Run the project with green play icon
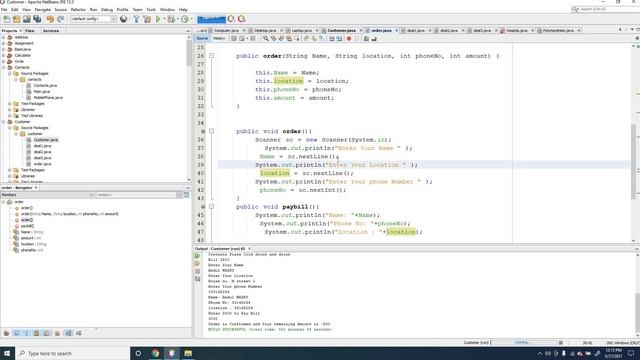This screenshot has width=640, height=360. [x=158, y=19]
